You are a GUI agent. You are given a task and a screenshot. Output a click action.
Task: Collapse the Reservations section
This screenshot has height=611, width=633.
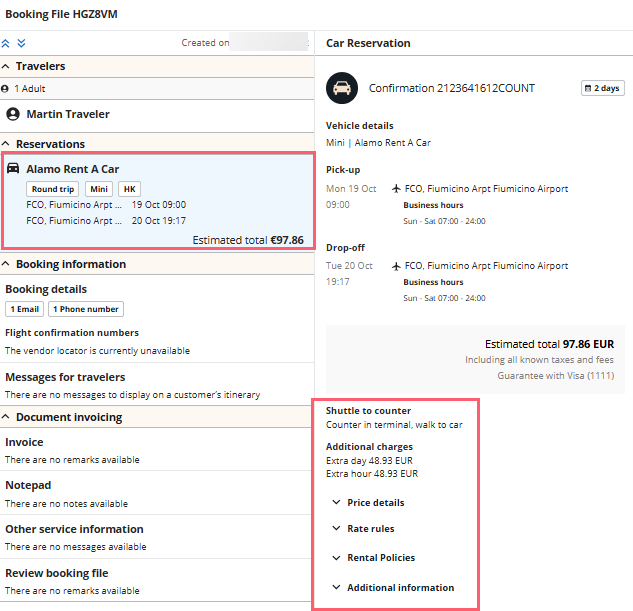click(6, 144)
